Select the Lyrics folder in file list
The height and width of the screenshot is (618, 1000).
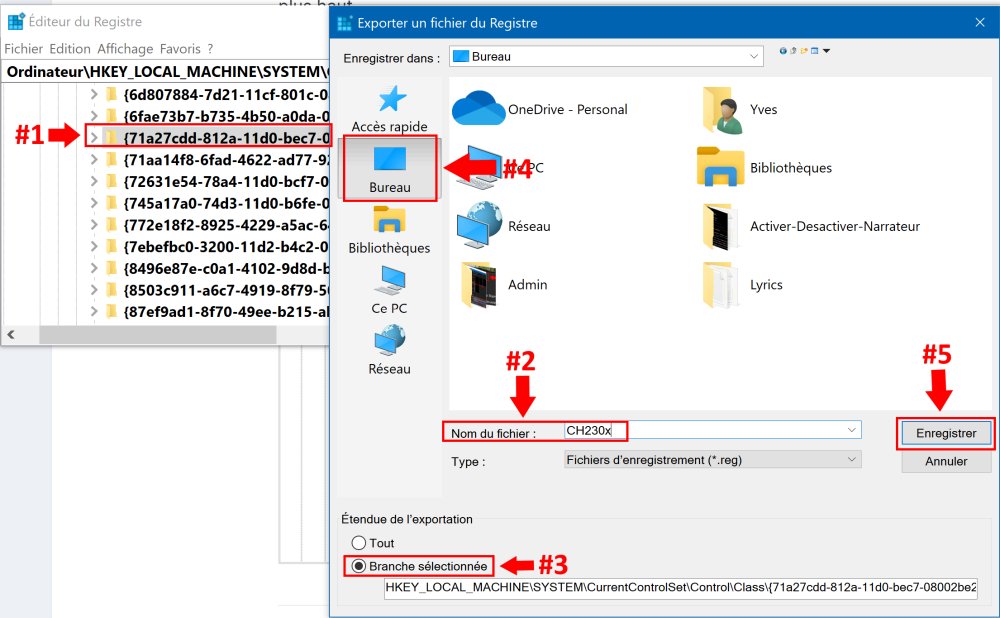743,284
